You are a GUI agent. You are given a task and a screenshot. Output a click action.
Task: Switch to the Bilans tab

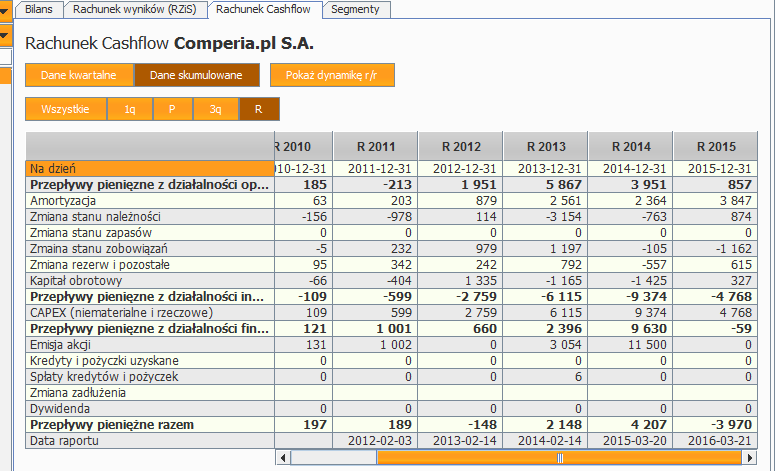tap(39, 9)
